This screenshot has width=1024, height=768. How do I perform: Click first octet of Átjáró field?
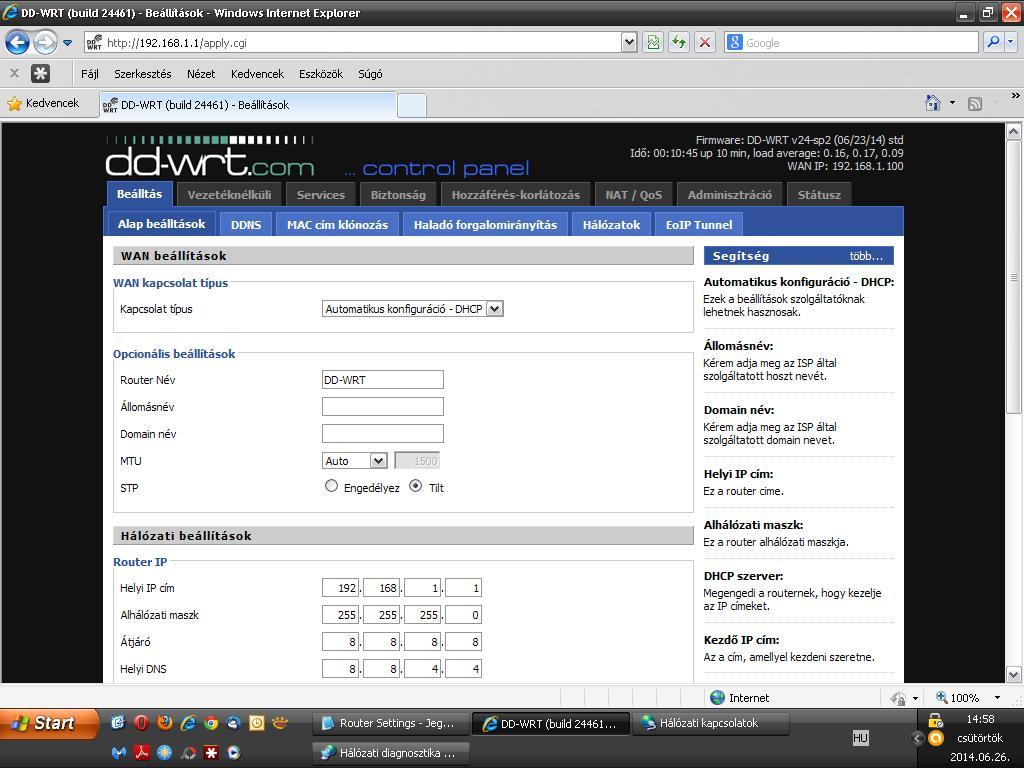[x=341, y=642]
